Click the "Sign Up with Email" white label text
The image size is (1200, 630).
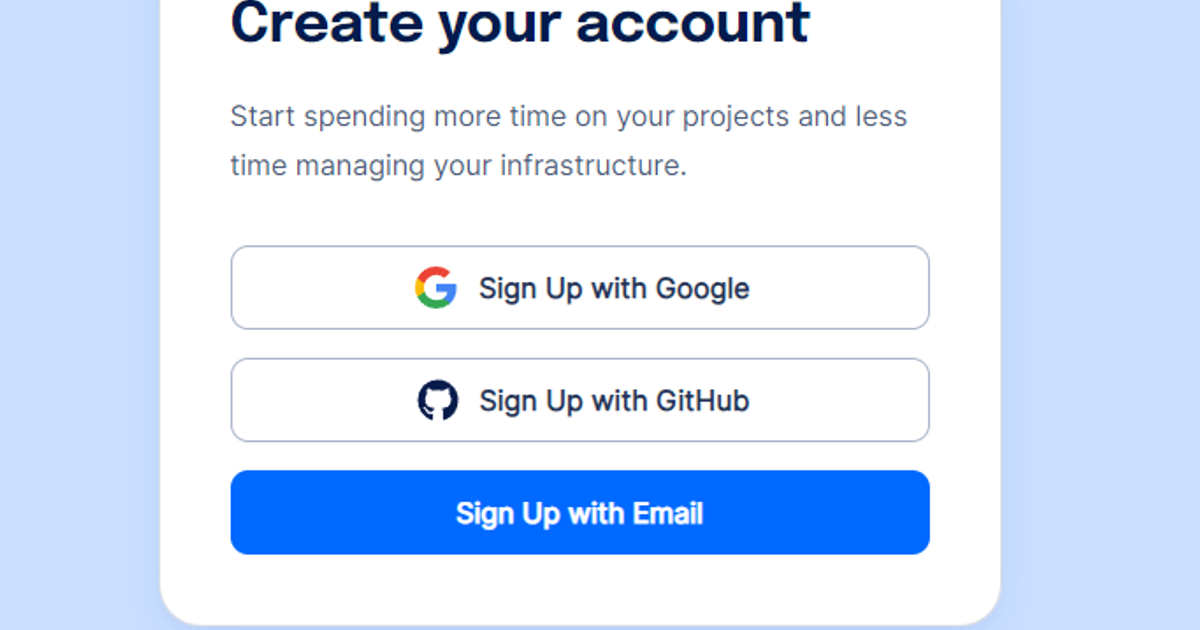580,513
